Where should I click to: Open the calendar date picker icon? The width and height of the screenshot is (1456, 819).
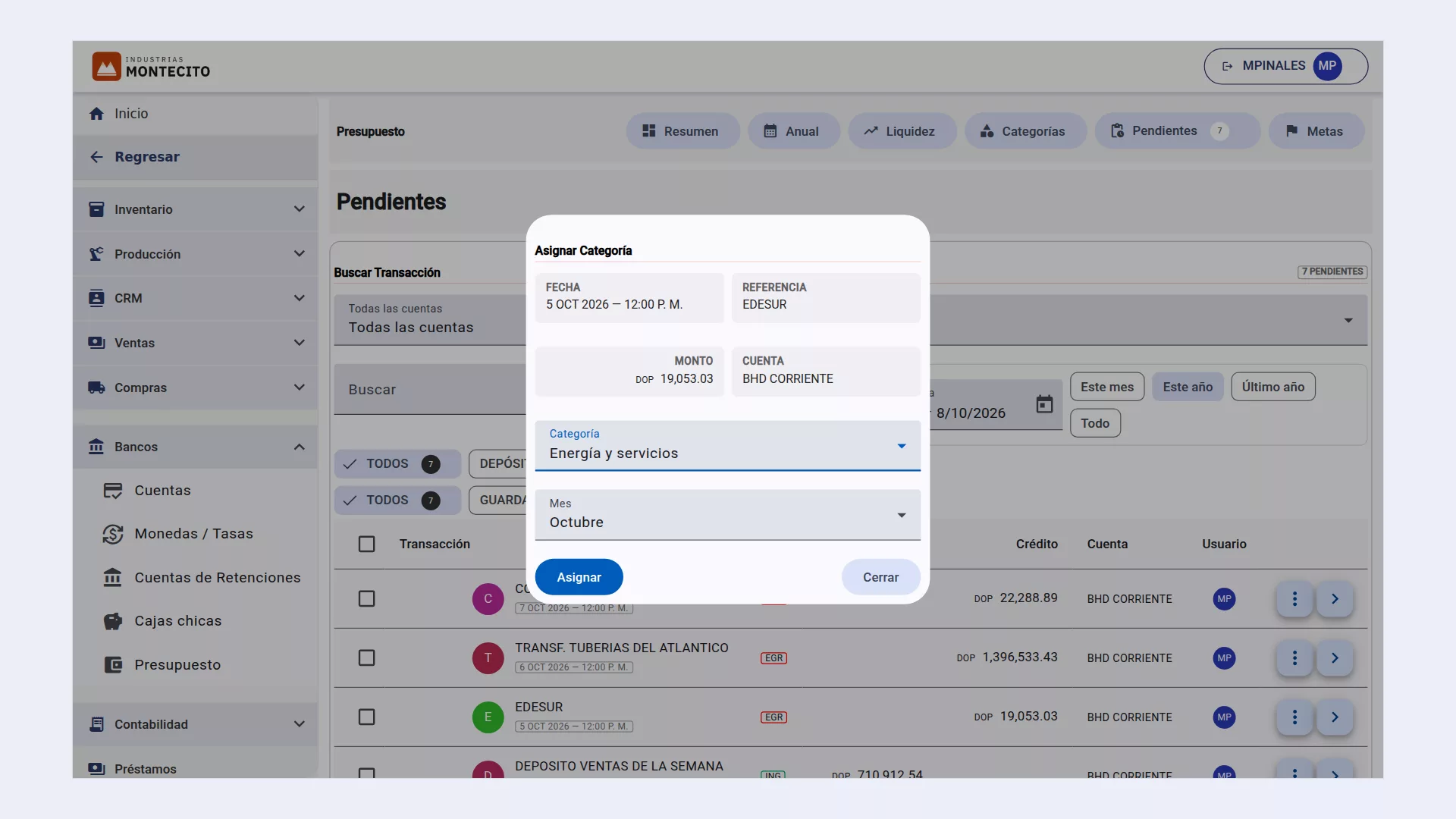coord(1044,404)
